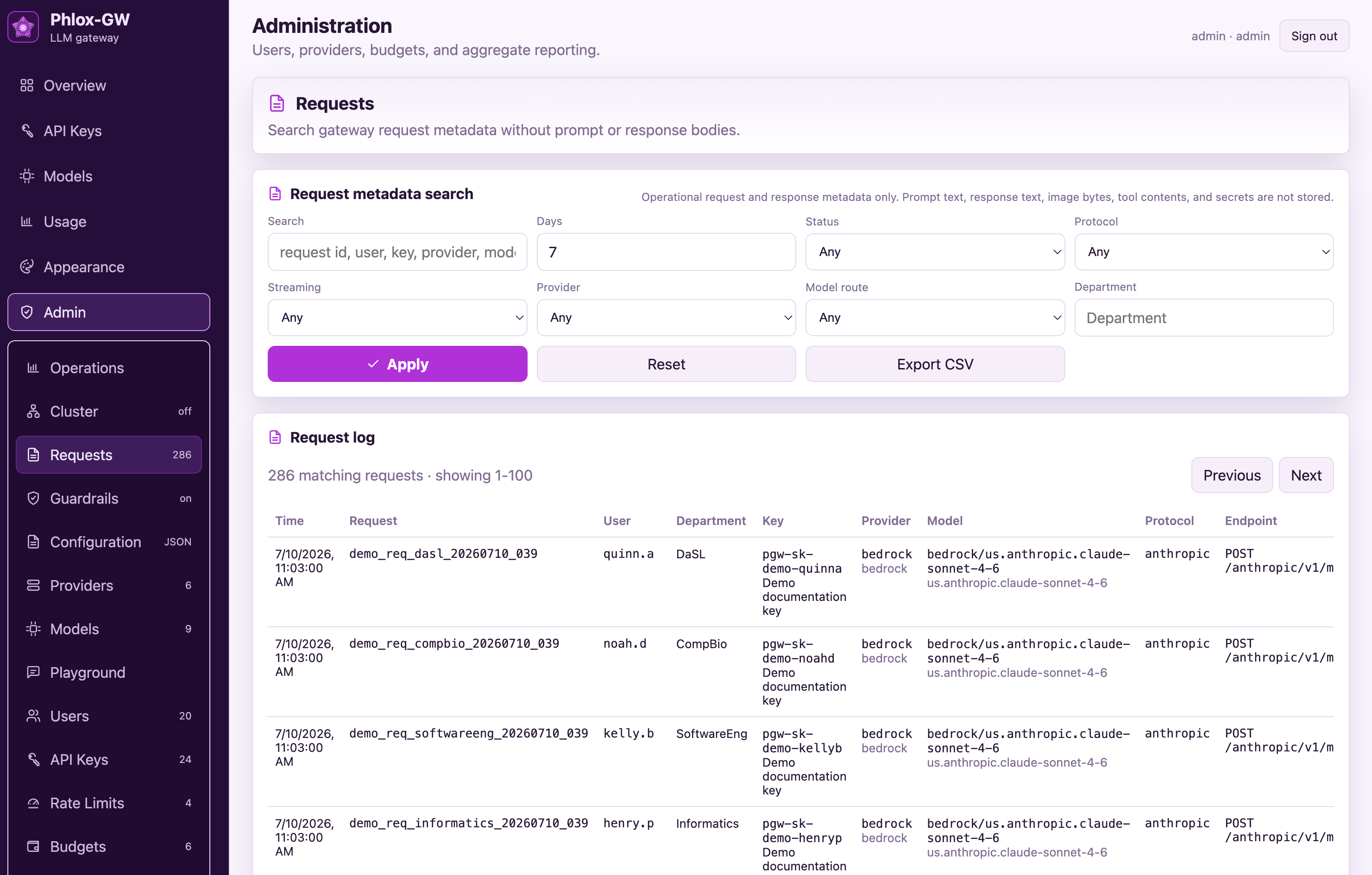Click the Apply button

[x=397, y=364]
